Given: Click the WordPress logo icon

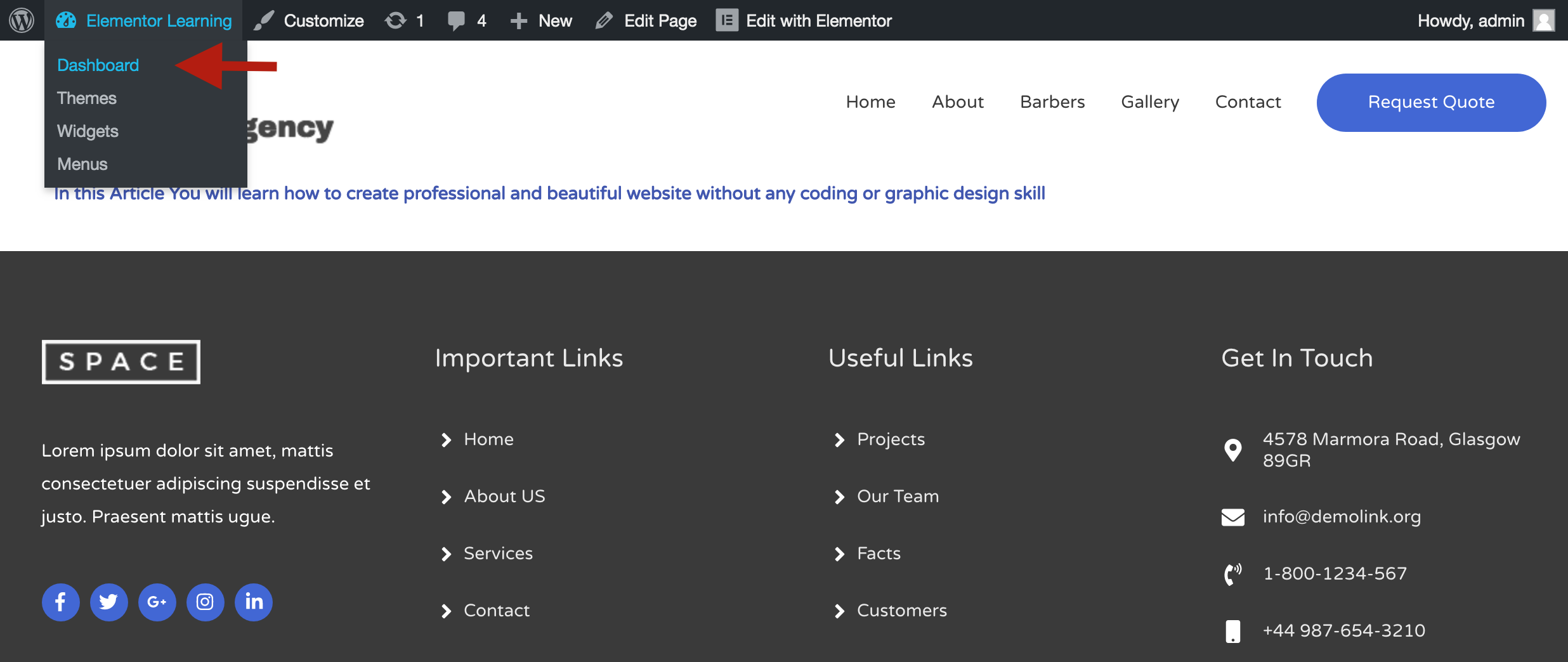Looking at the screenshot, I should coord(22,20).
